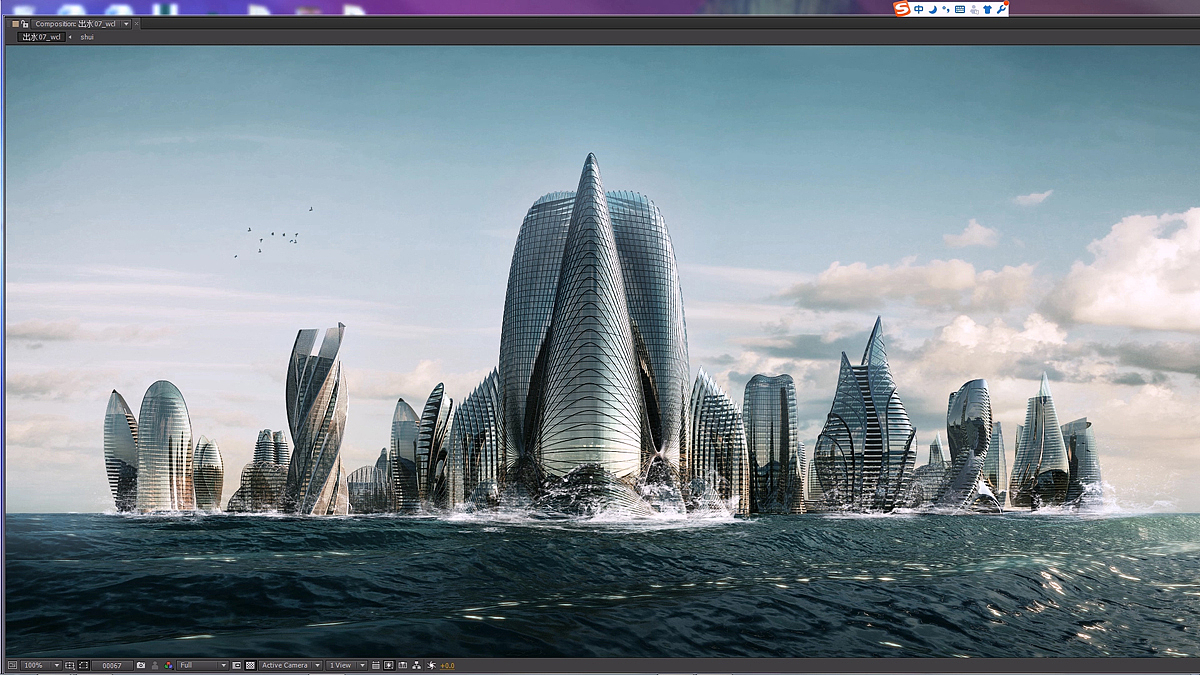This screenshot has width=1200, height=675.
Task: Click the Sogou user login icon
Action: (974, 9)
